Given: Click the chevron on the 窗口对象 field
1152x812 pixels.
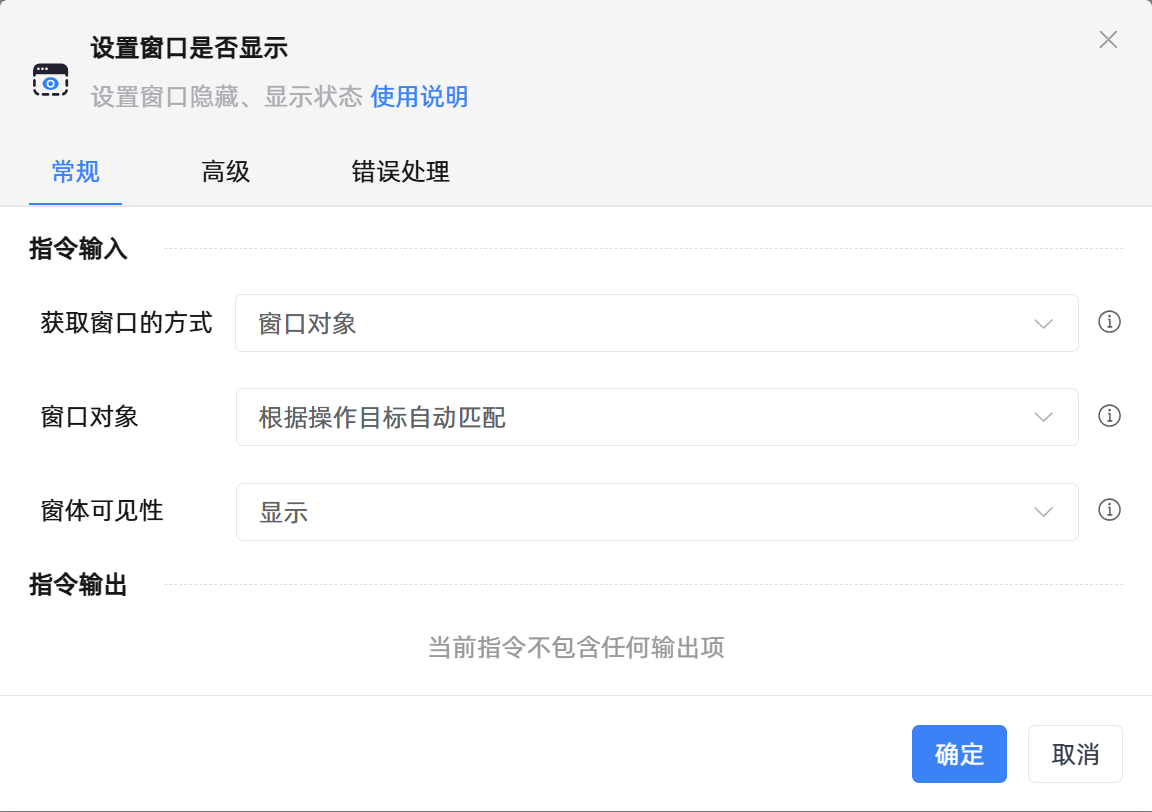Looking at the screenshot, I should [x=1043, y=417].
